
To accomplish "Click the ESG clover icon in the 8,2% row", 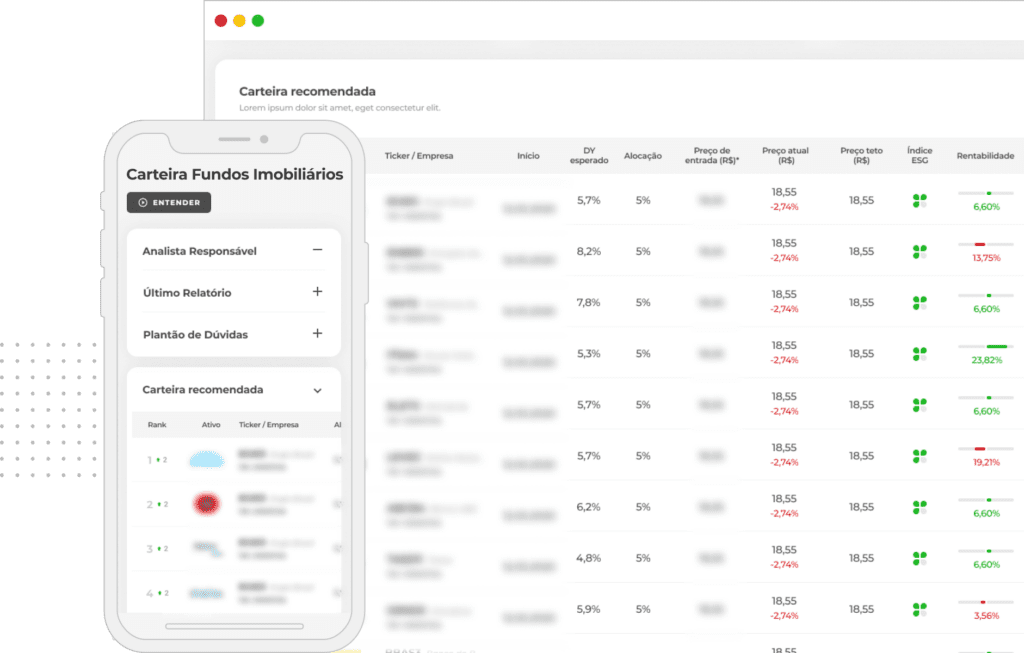I will coord(920,251).
